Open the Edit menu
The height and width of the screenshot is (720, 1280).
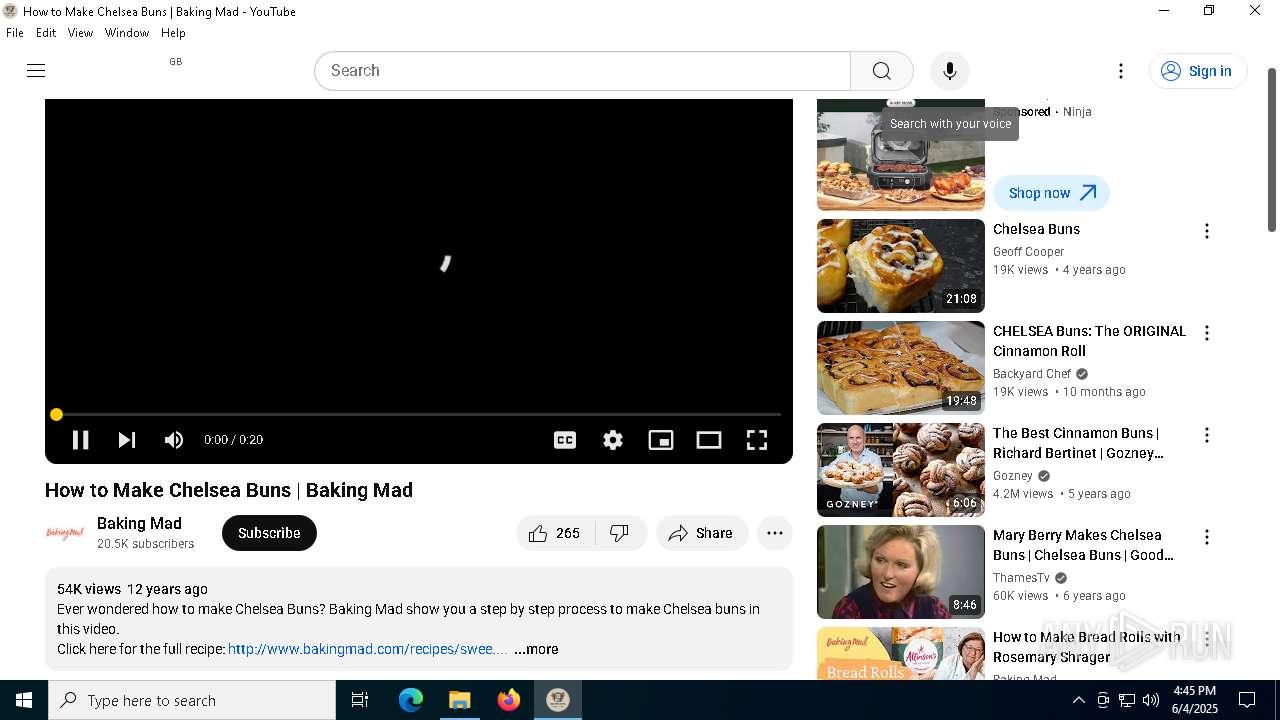pos(46,33)
